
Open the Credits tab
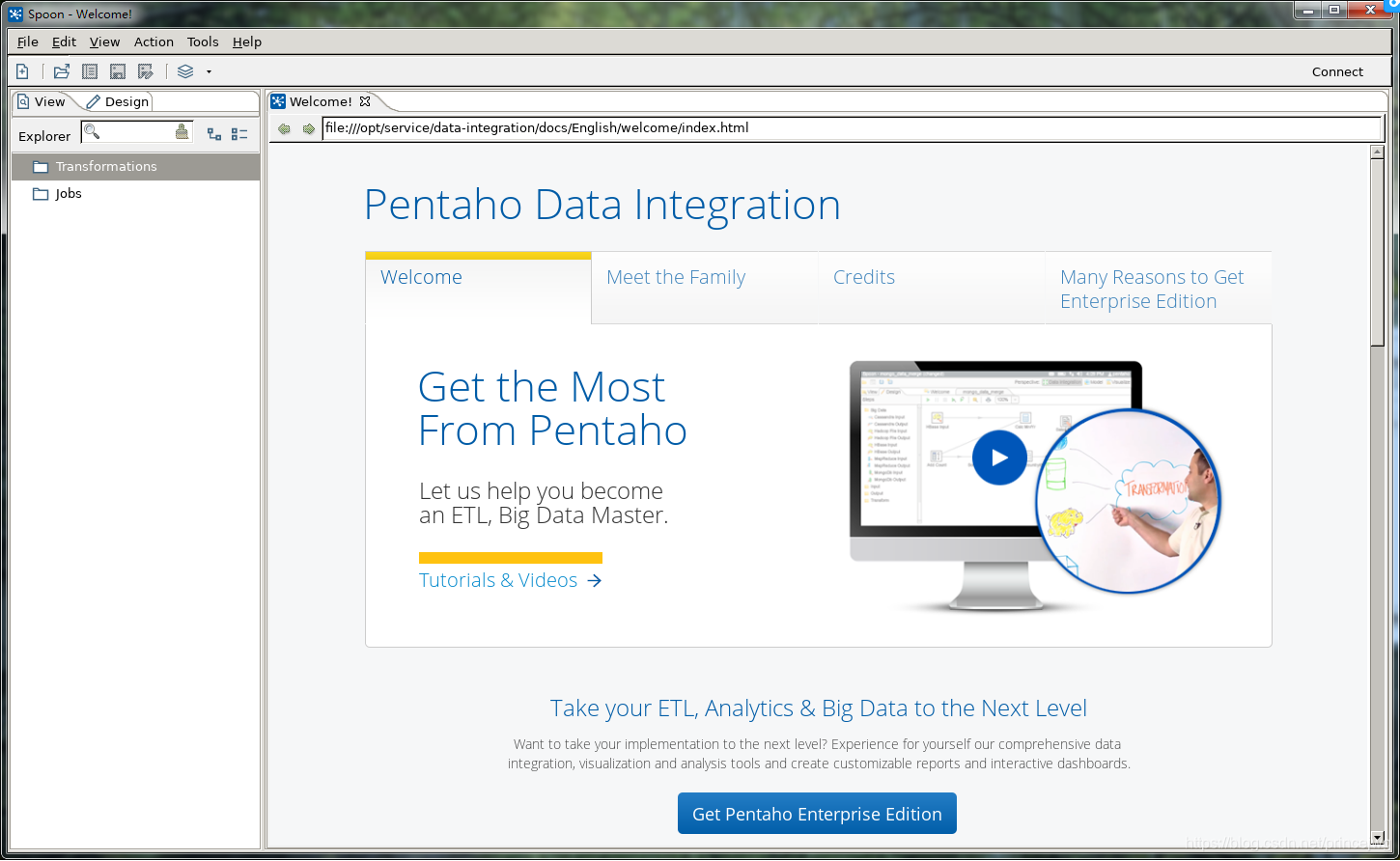[x=932, y=287]
